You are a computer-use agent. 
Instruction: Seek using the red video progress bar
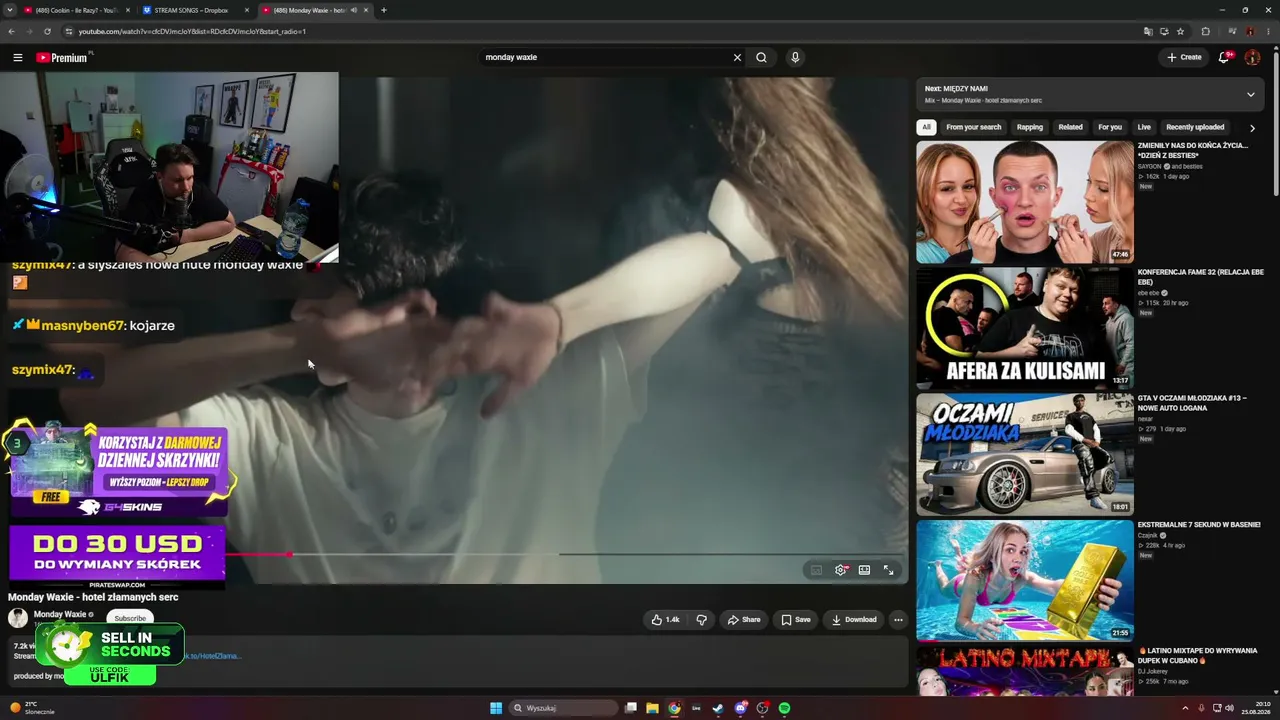566,554
